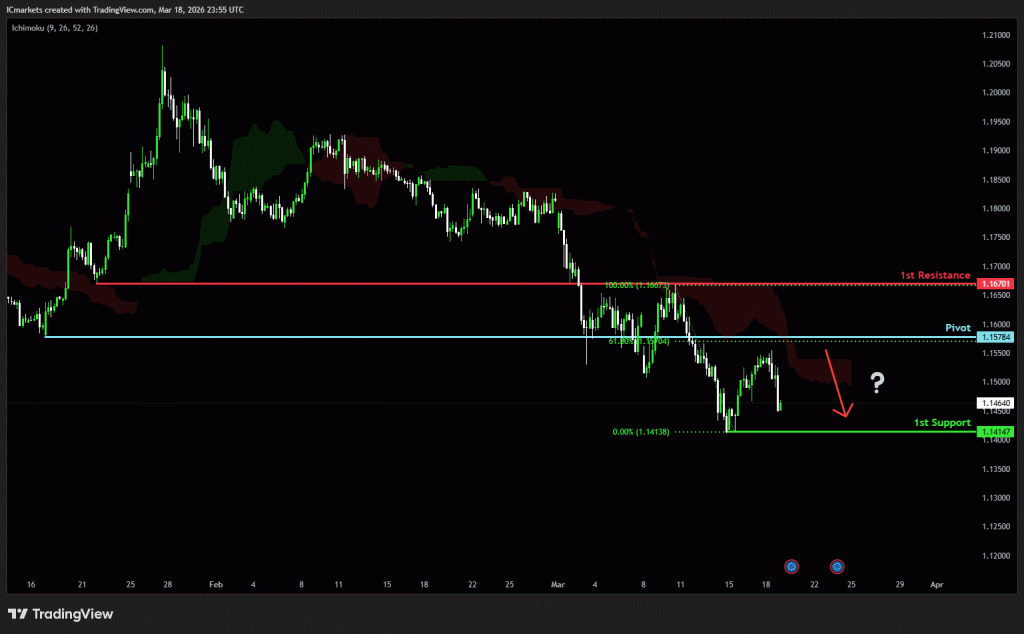This screenshot has height=634, width=1024.
Task: Click the Apr label on time axis
Action: pyautogui.click(x=936, y=583)
